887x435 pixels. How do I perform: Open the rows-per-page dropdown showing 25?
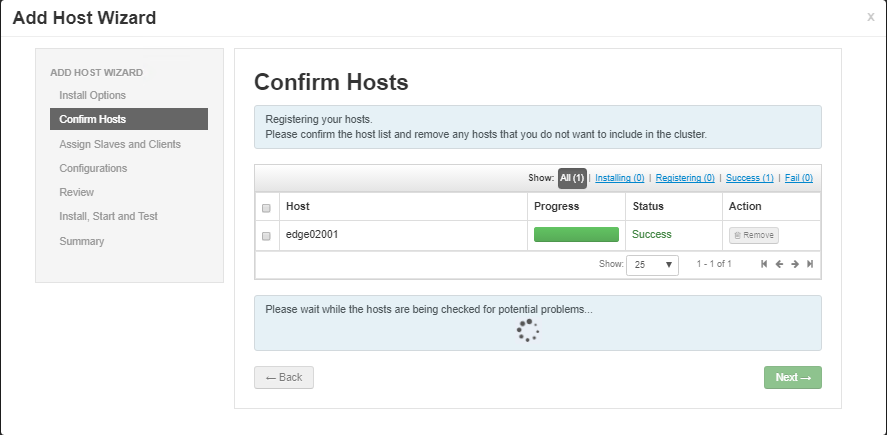(652, 265)
